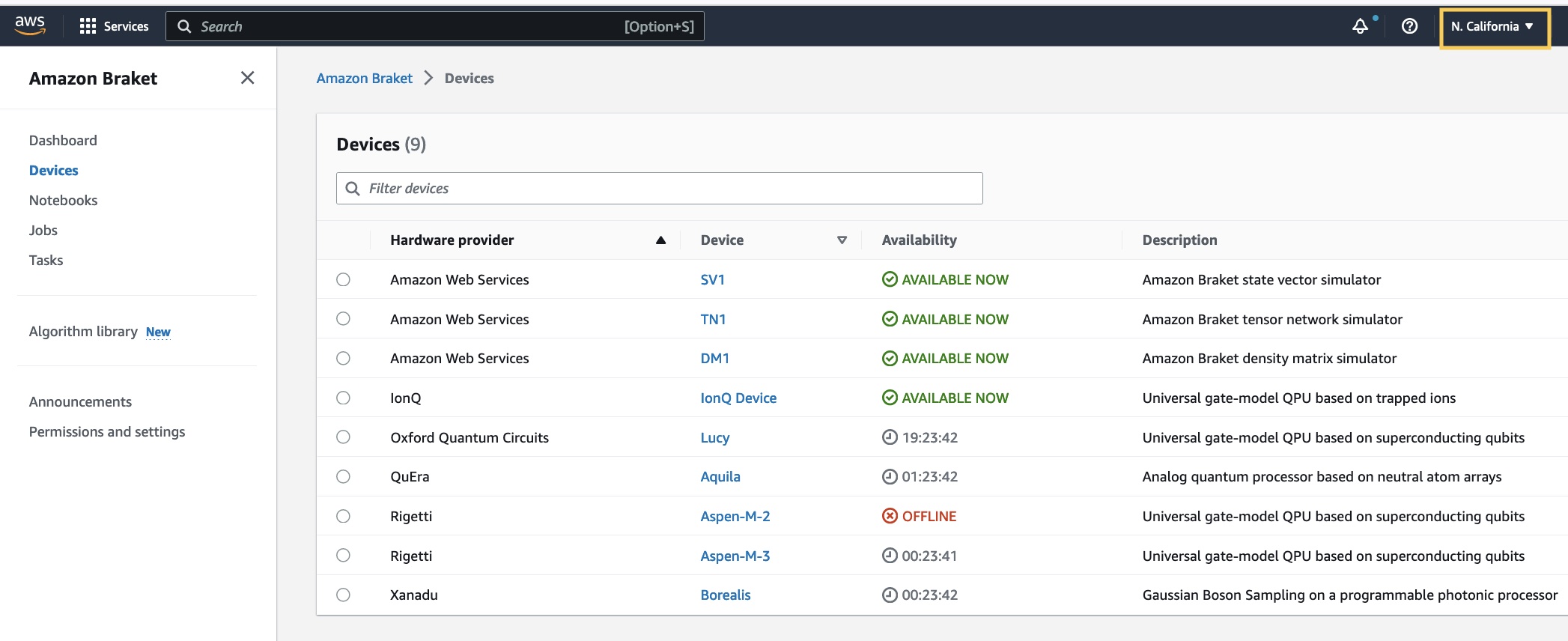This screenshot has height=641, width=1568.
Task: Click the New badge beside Algorithm library
Action: tap(158, 332)
